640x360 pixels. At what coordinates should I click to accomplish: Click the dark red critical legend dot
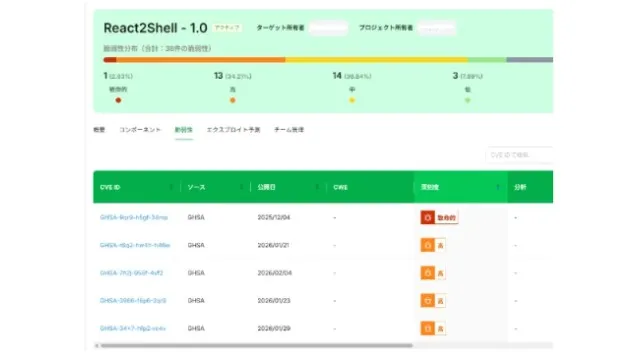tap(118, 100)
